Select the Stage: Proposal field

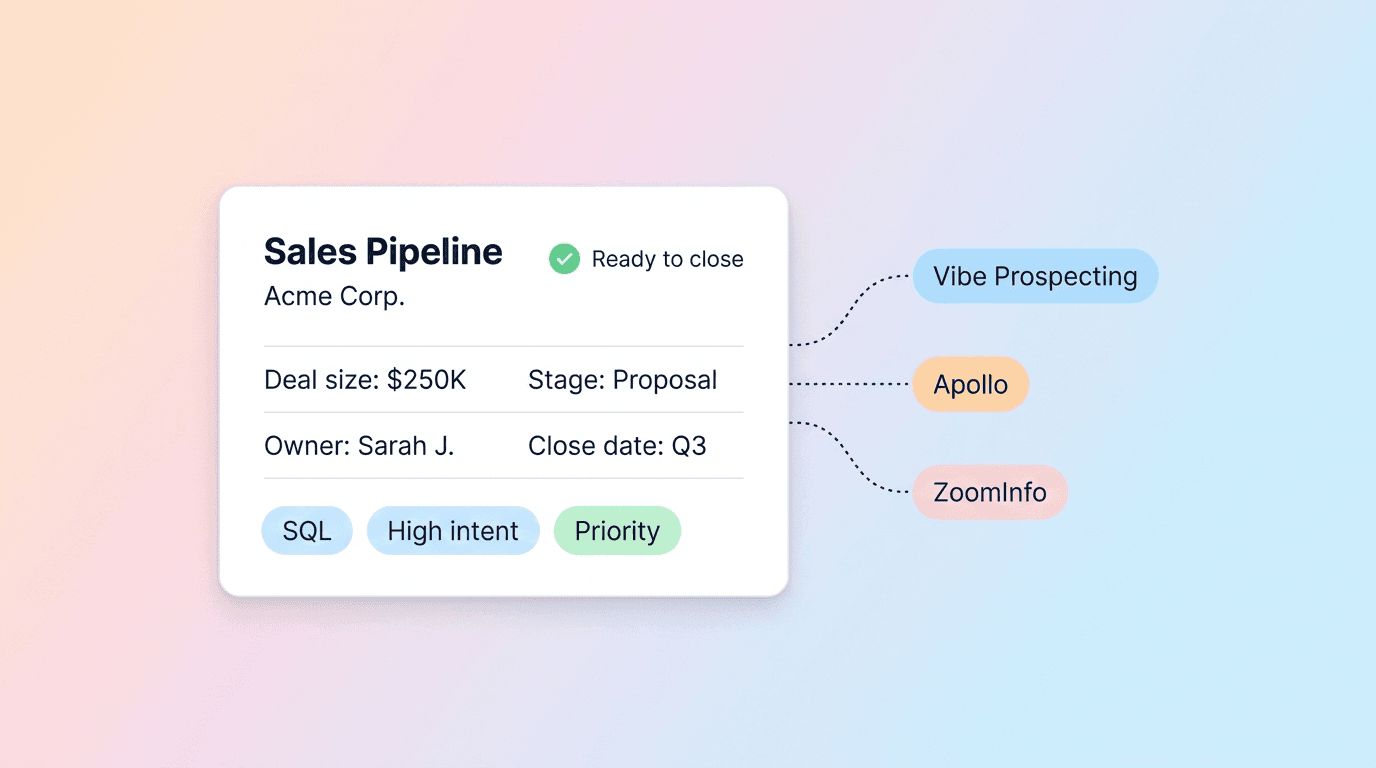[622, 380]
